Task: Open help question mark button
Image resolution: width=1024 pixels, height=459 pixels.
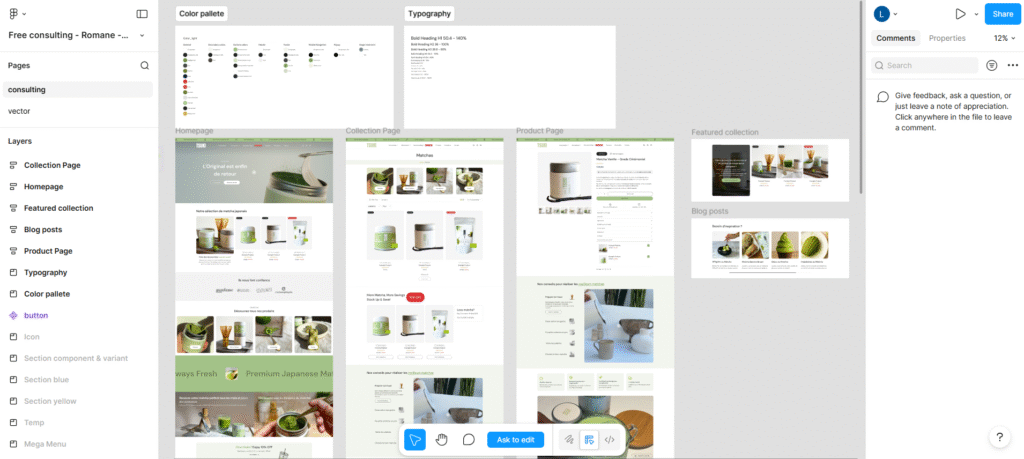Action: (x=1000, y=438)
